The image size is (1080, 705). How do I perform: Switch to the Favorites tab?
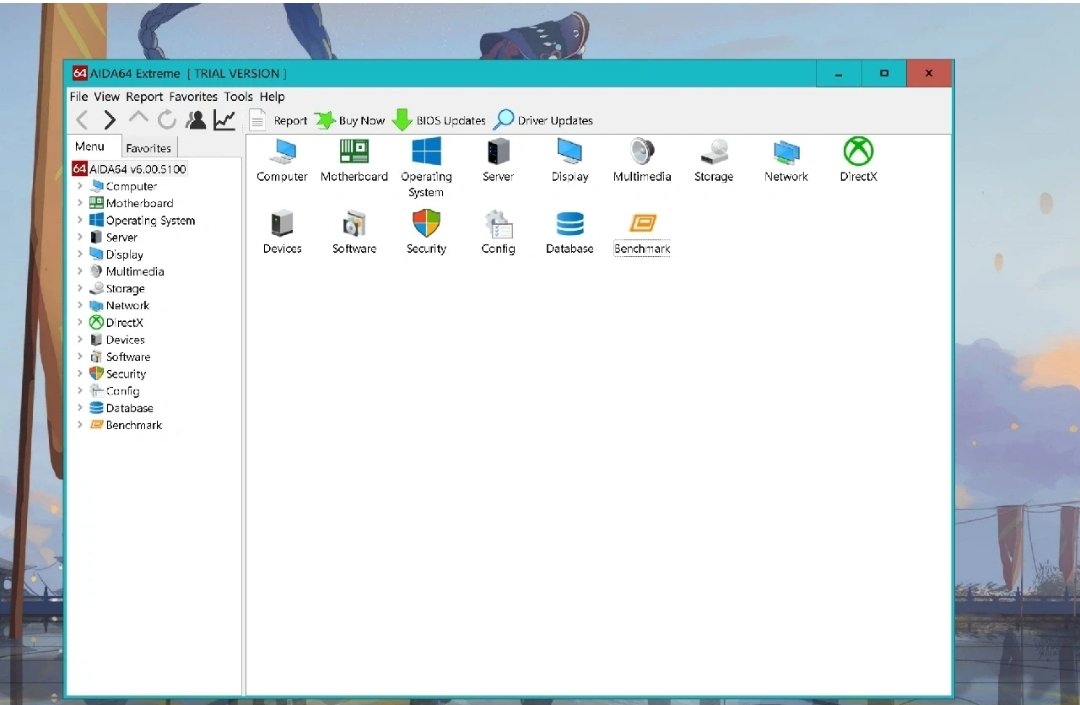point(148,148)
